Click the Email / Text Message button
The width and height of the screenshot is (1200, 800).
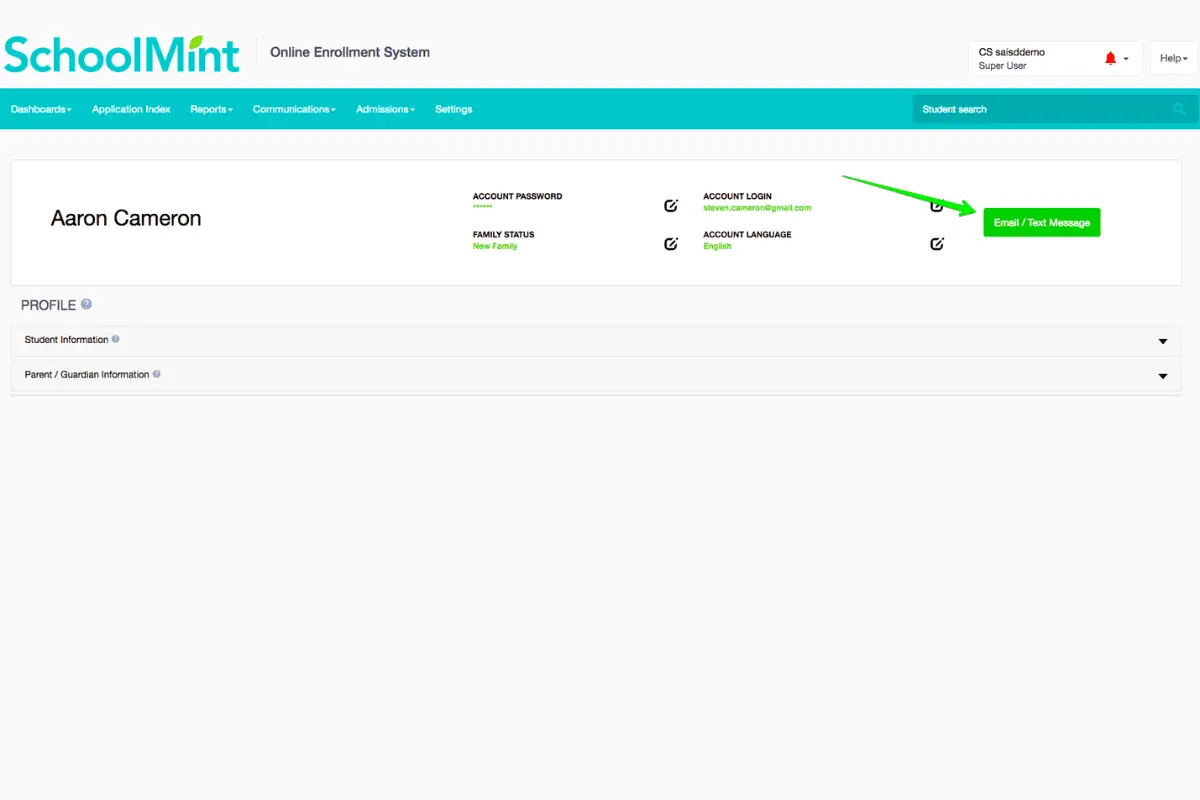pos(1042,222)
